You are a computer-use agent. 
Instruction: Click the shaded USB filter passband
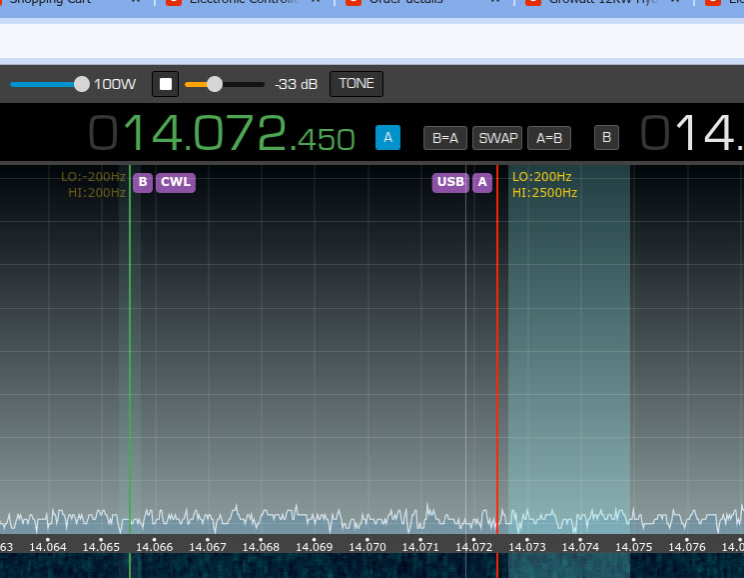point(568,350)
